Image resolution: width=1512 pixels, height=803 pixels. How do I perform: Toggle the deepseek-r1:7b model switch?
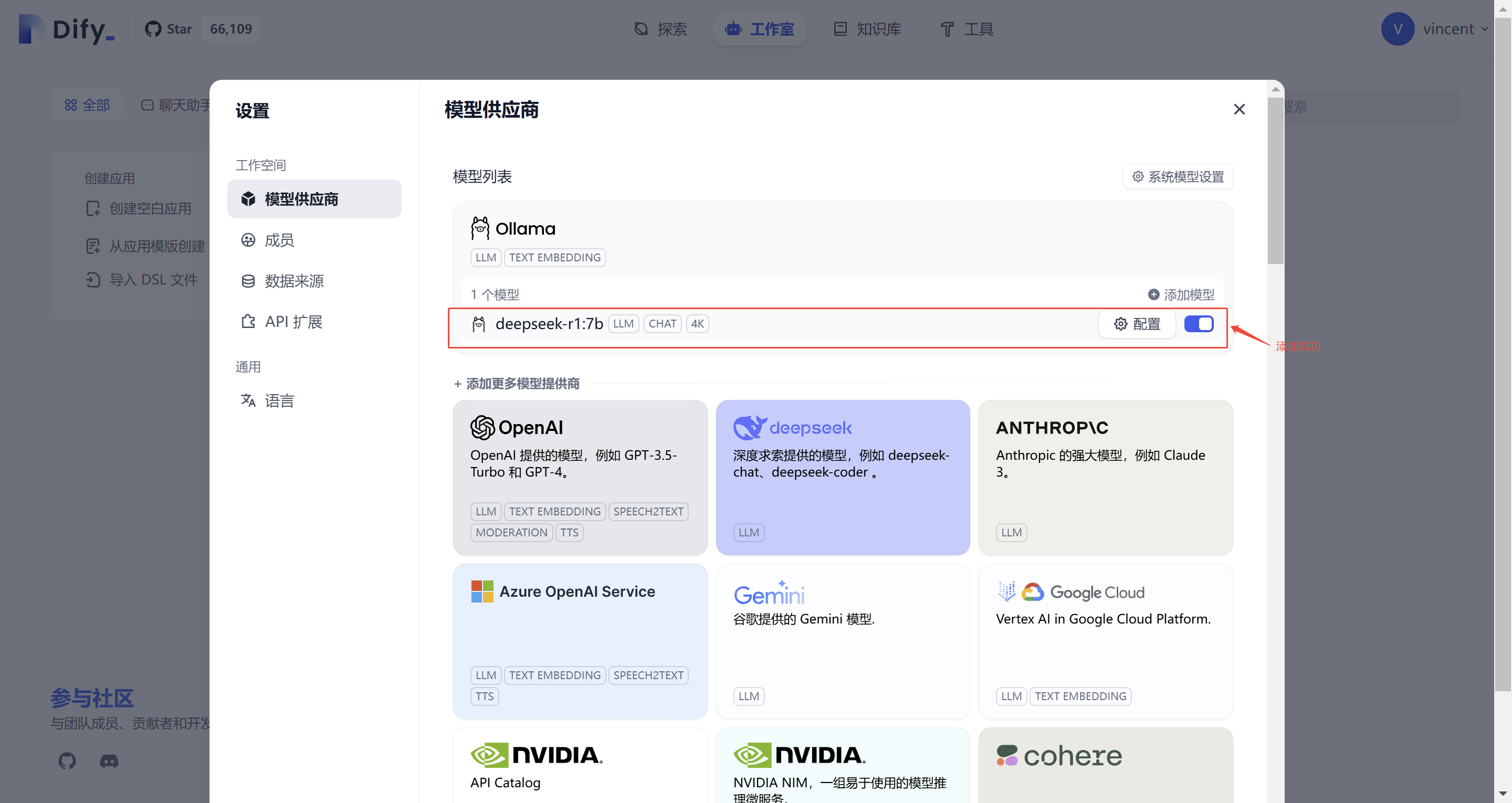(x=1199, y=323)
